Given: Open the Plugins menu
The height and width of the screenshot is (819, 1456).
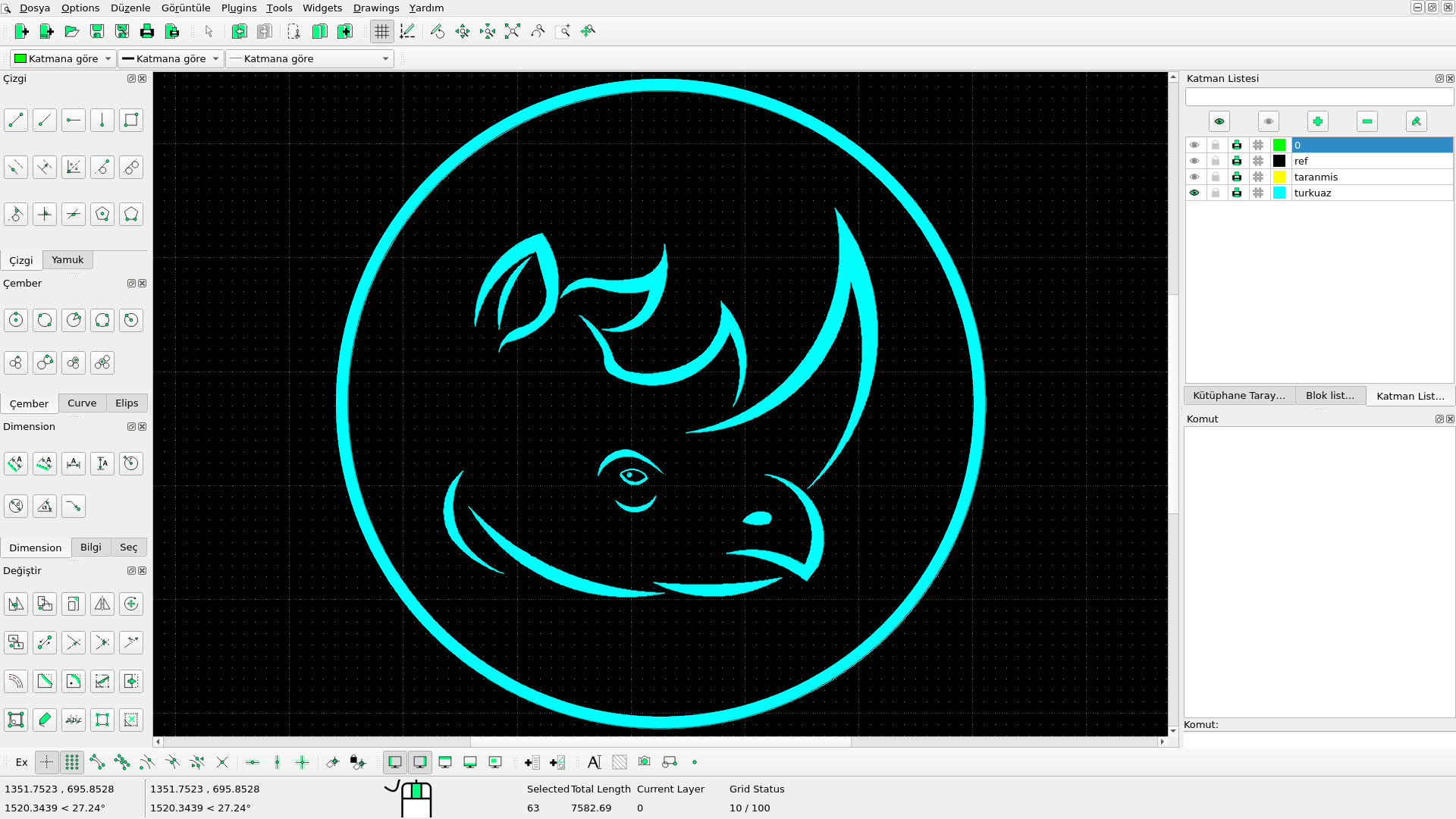Looking at the screenshot, I should coord(239,8).
